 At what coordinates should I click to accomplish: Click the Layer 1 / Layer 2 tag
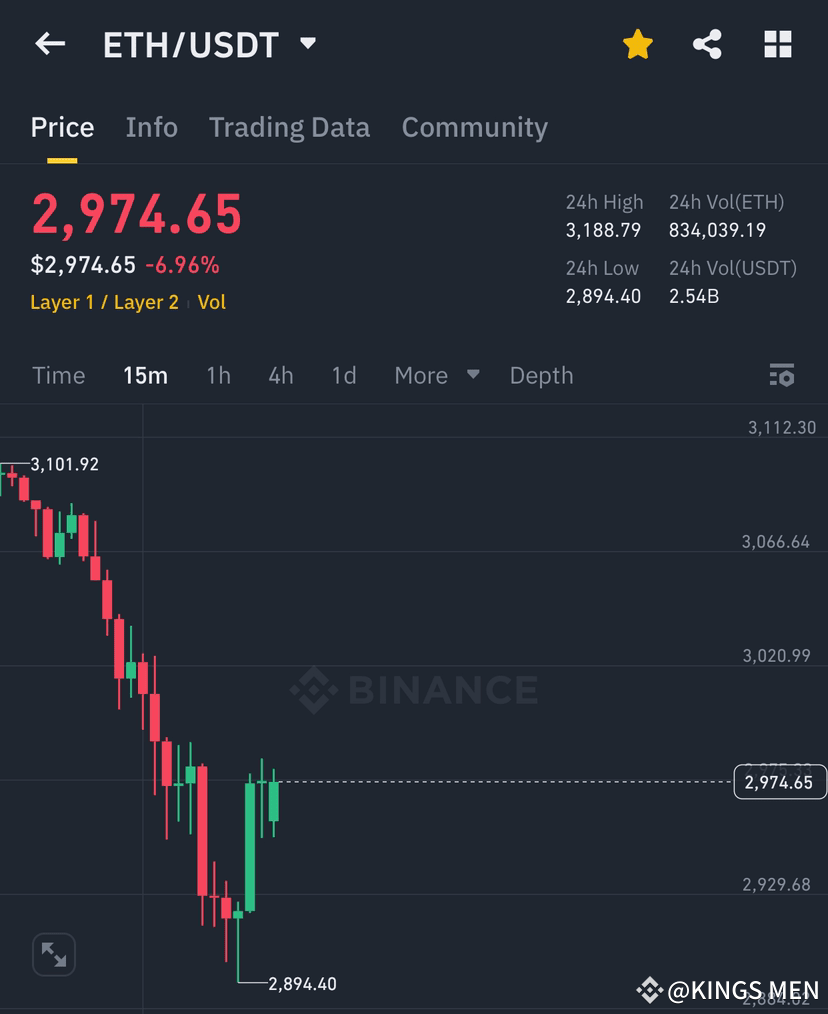(x=103, y=301)
